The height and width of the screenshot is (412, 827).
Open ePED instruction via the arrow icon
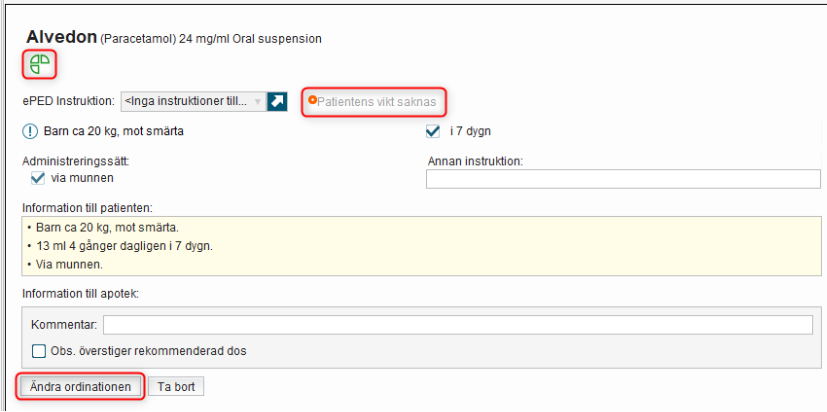pyautogui.click(x=278, y=101)
